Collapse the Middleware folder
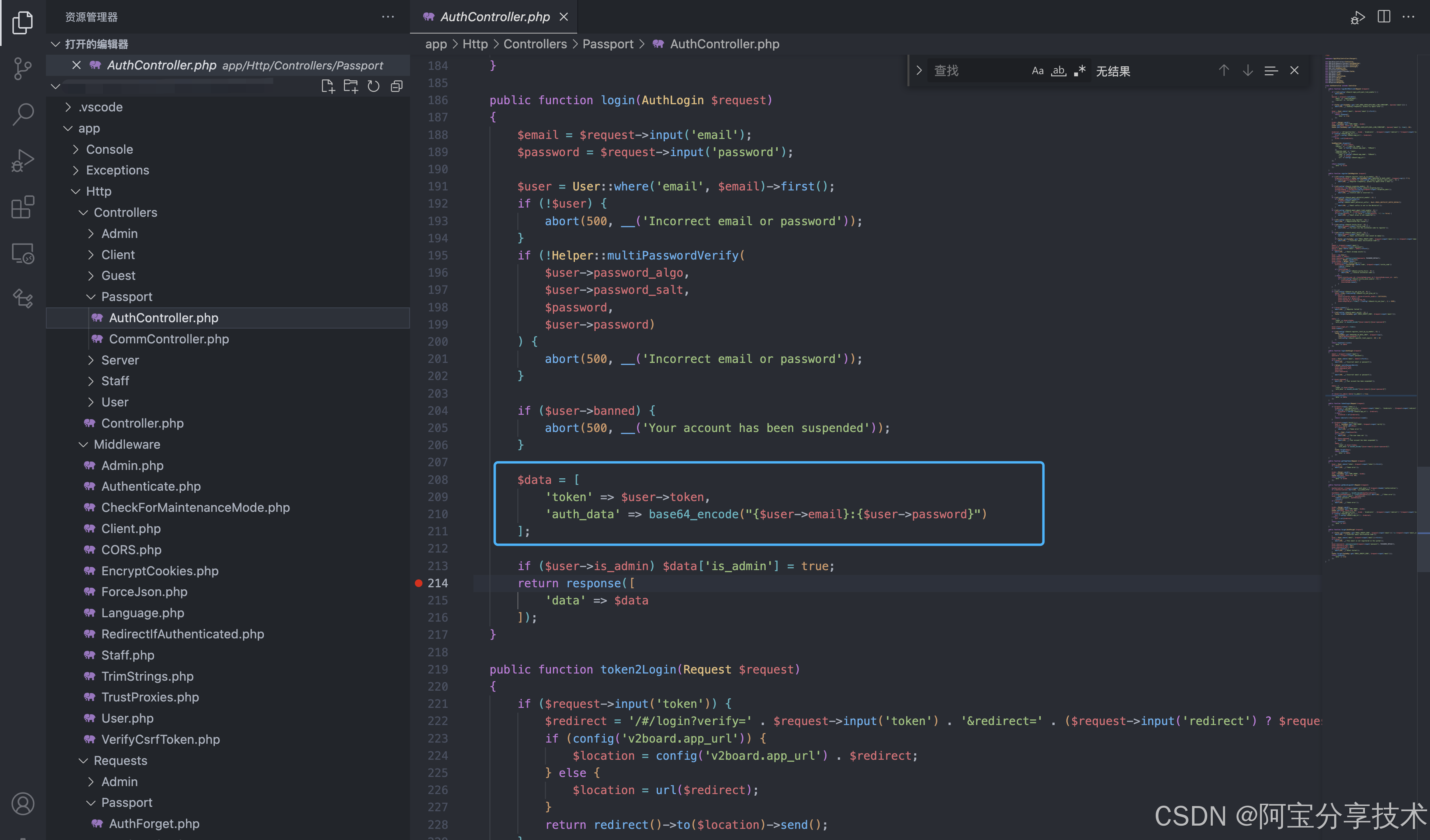This screenshot has width=1430, height=840. (127, 444)
